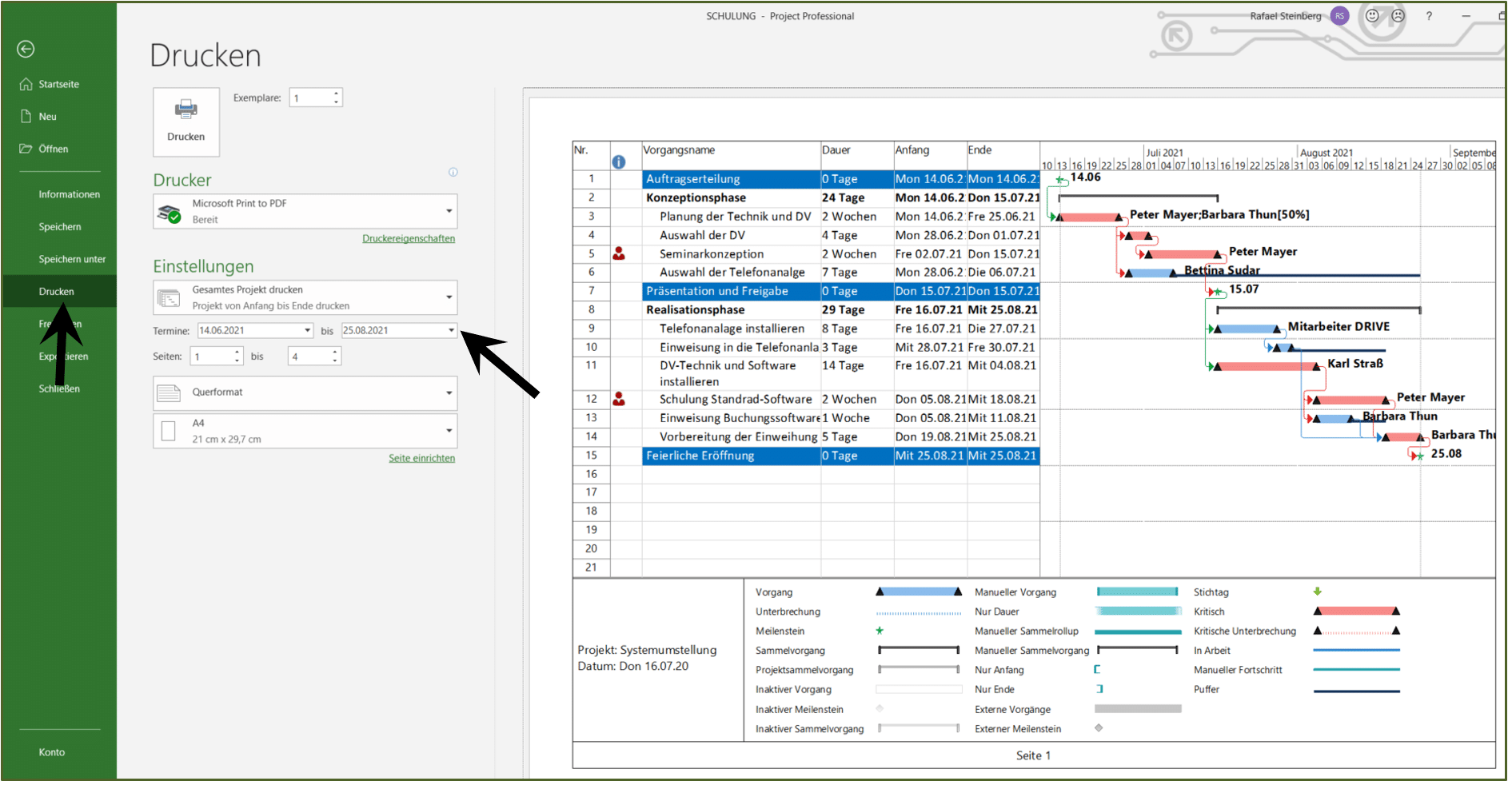This screenshot has width=1512, height=785.
Task: Click the 15.07 milestone marker in the Gantt
Action: pos(1217,292)
